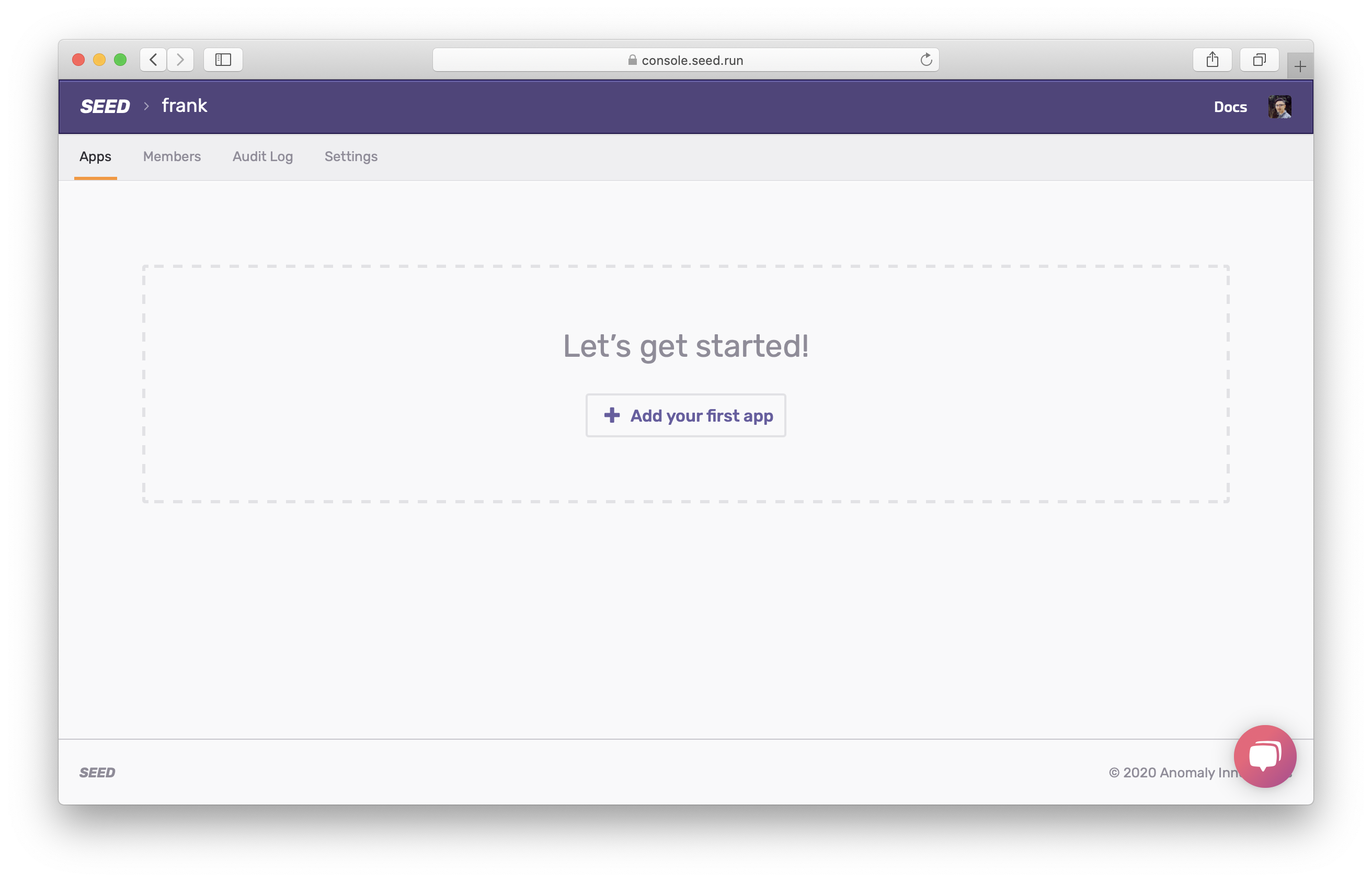Click the address bar URL field
The height and width of the screenshot is (882, 1372).
coord(686,59)
